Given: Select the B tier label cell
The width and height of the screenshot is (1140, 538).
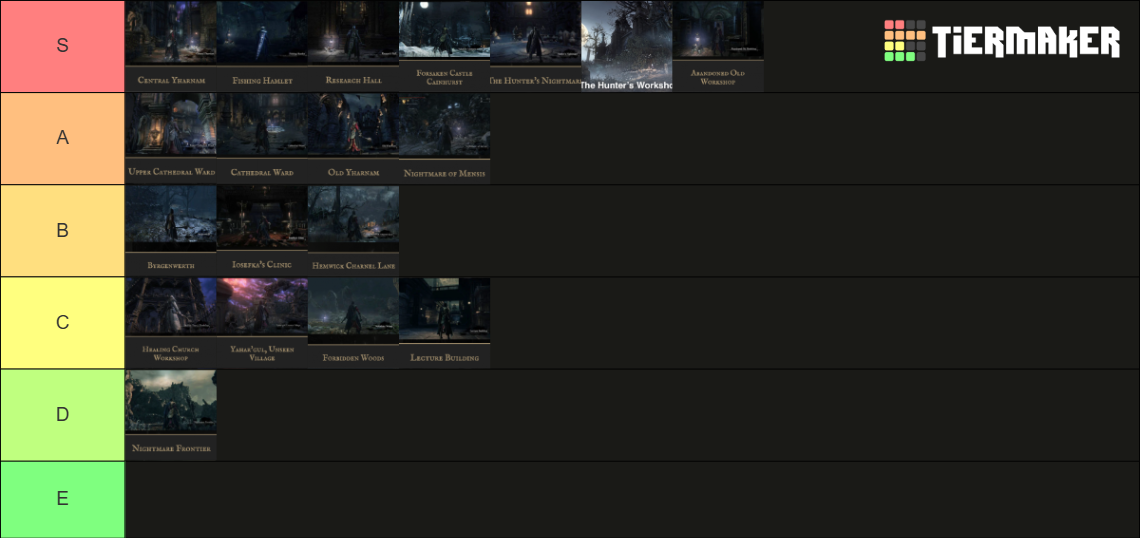Looking at the screenshot, I should coord(63,230).
